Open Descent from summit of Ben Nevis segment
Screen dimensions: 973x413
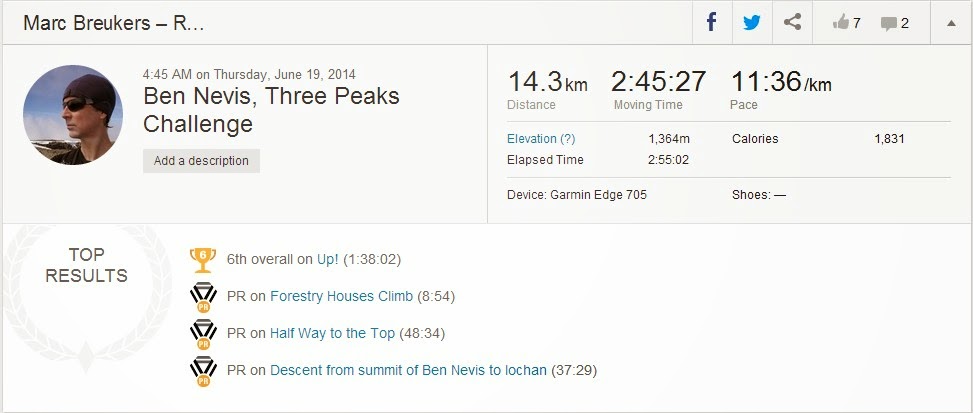click(408, 370)
